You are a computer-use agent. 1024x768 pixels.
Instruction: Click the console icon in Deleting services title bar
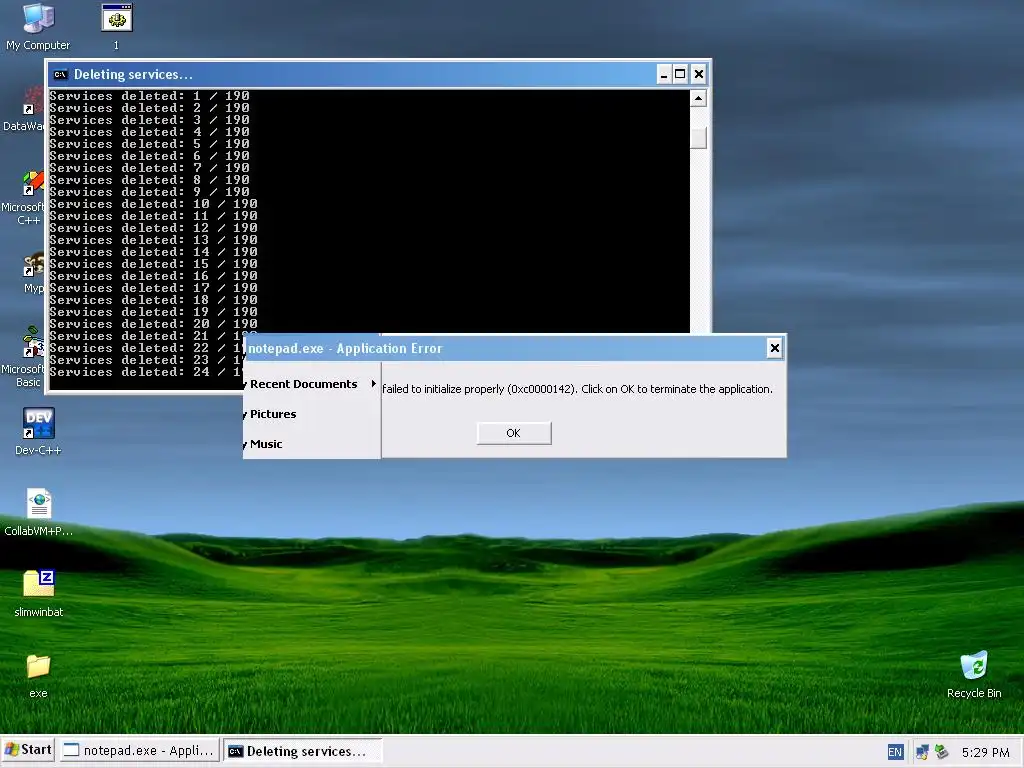tap(60, 74)
